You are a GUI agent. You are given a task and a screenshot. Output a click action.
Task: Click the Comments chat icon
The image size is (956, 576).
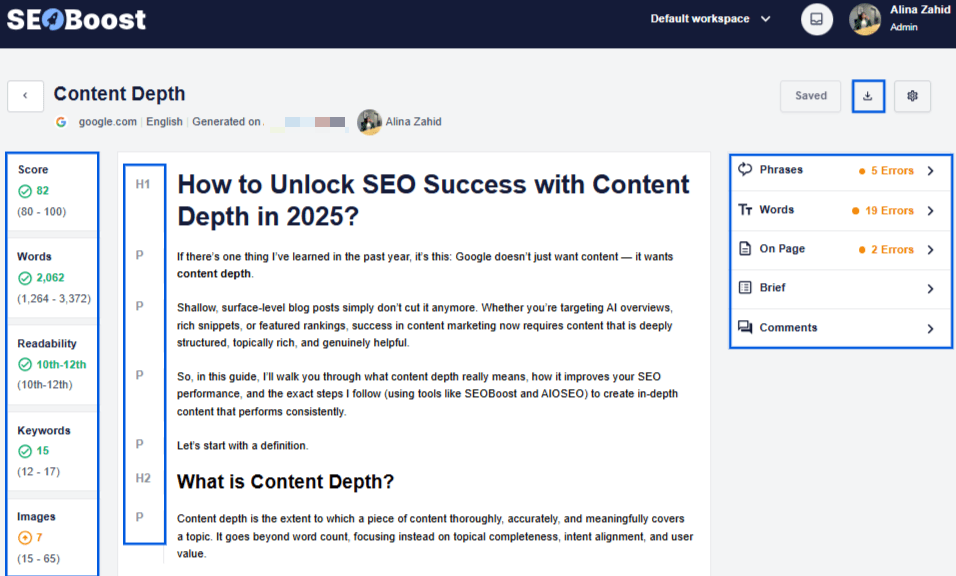[745, 328]
